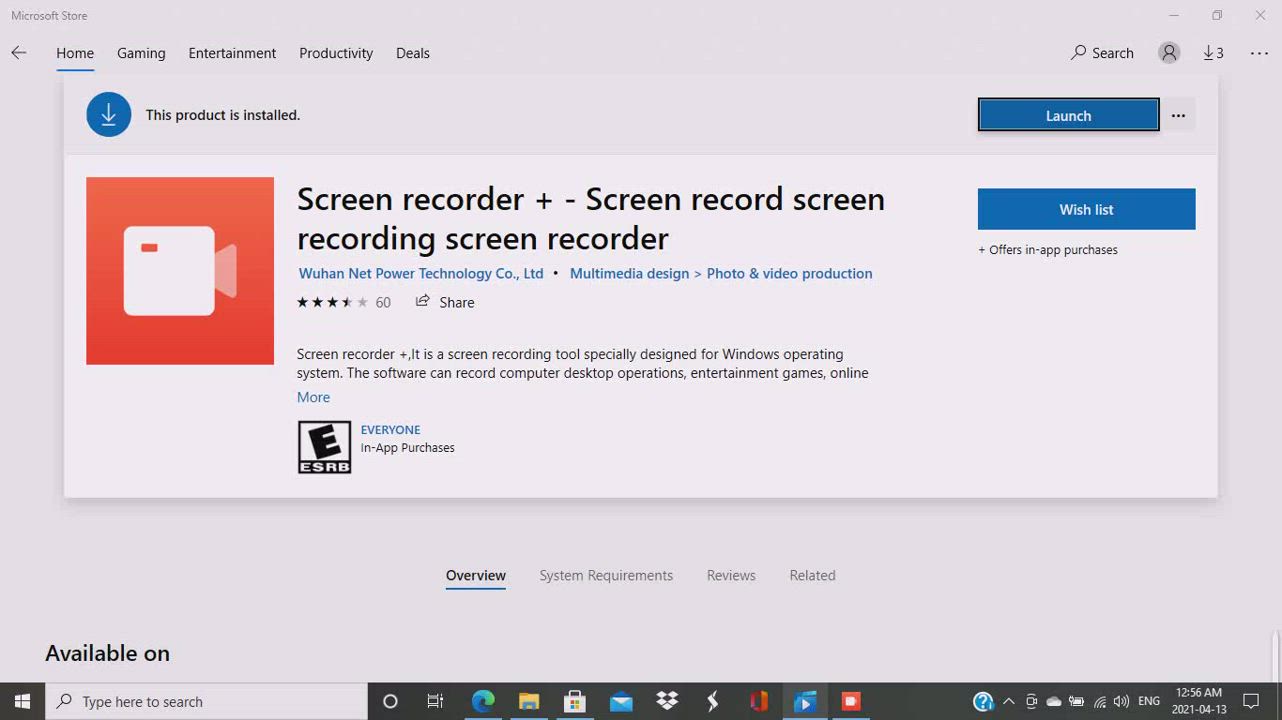Switch to the Gaming tab
The width and height of the screenshot is (1282, 720).
tap(141, 53)
